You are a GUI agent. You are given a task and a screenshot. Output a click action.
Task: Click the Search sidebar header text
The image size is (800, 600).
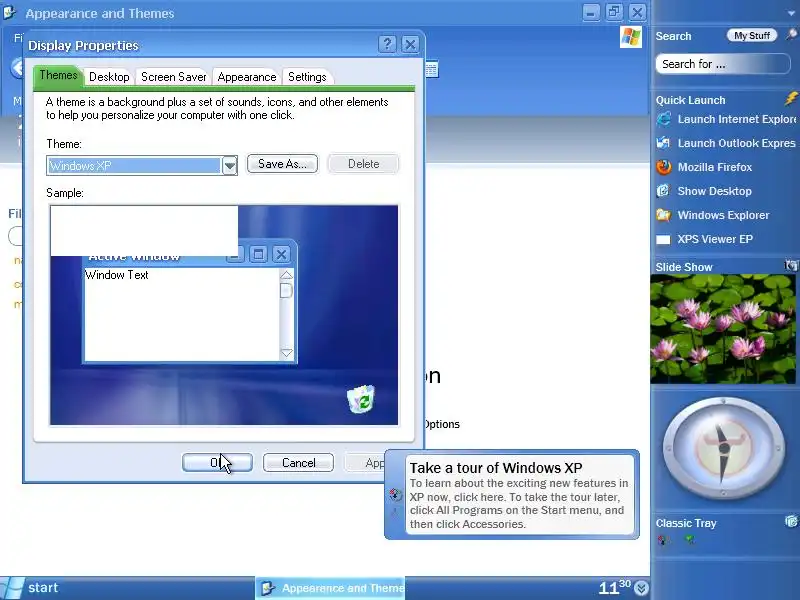click(673, 36)
